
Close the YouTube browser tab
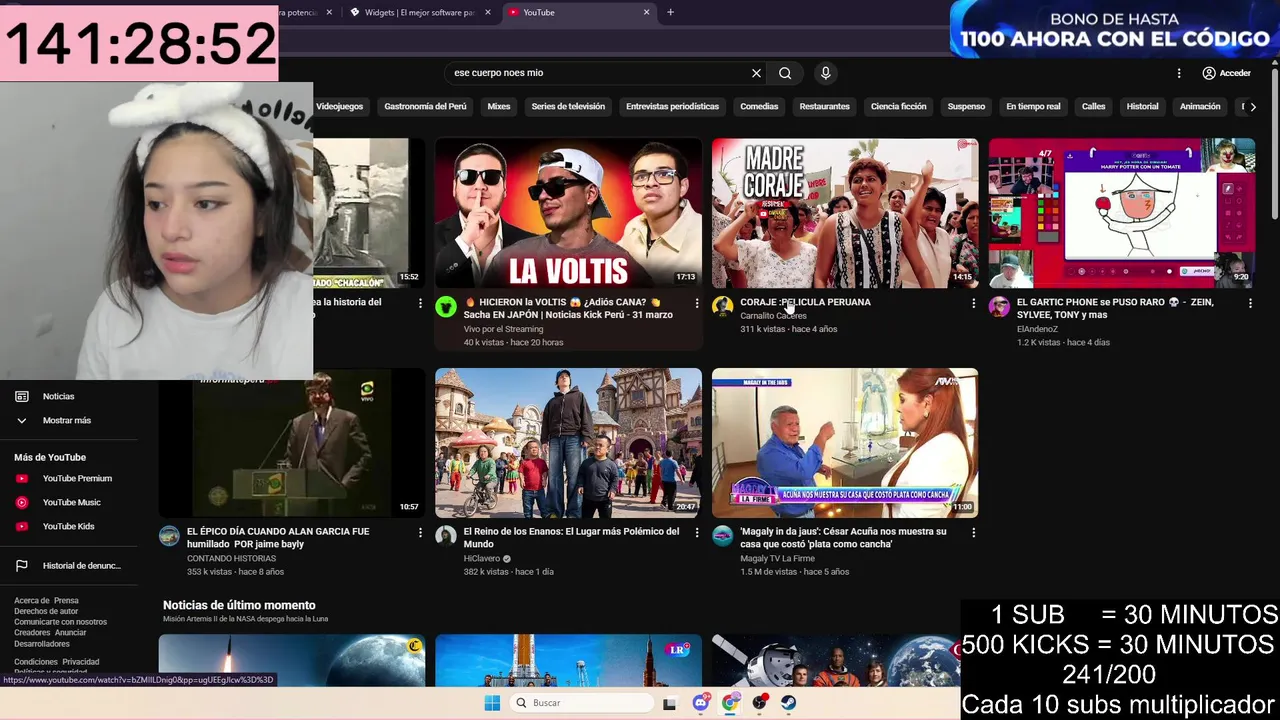[x=646, y=12]
